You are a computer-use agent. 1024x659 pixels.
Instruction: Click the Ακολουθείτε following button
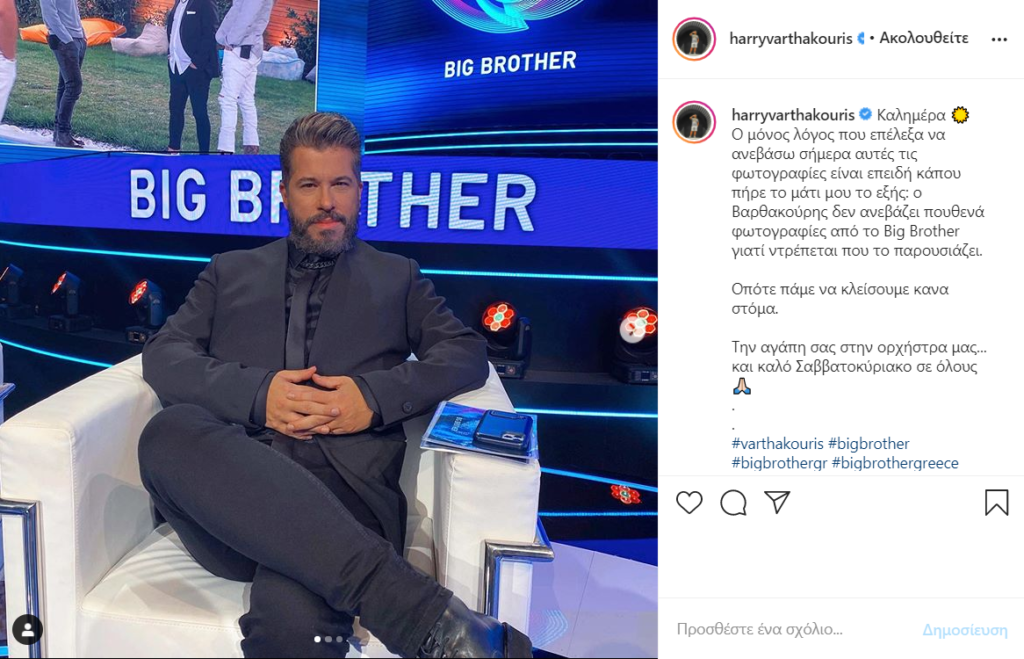coord(923,38)
